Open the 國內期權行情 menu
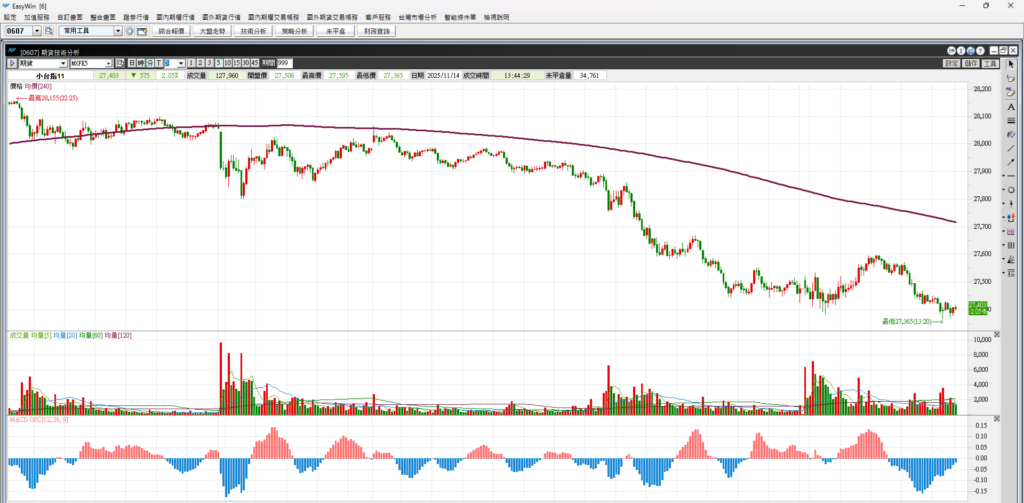1024x503 pixels. point(173,18)
